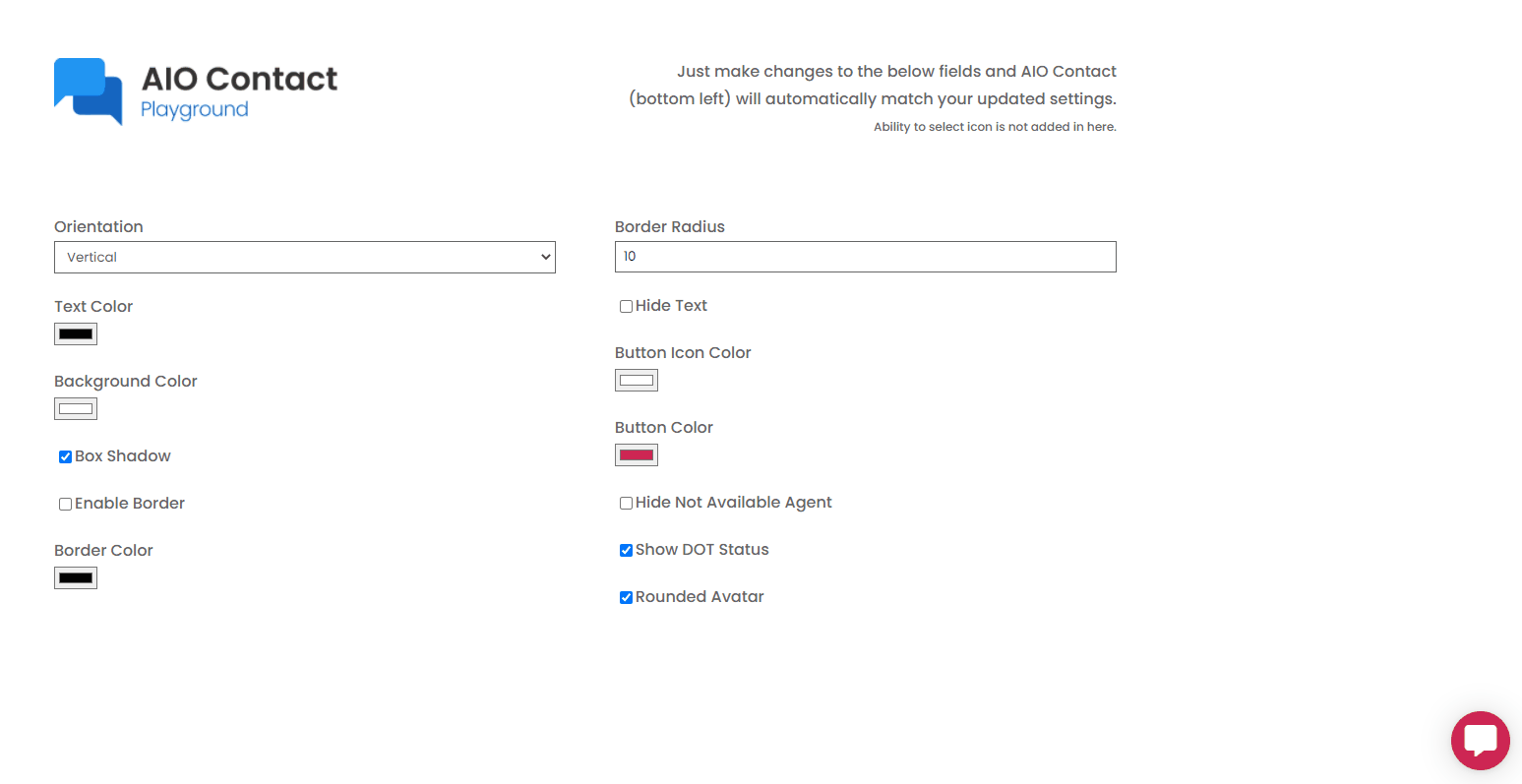Viewport: 1522px width, 784px height.
Task: Click the Orientation field label
Action: pos(98,227)
